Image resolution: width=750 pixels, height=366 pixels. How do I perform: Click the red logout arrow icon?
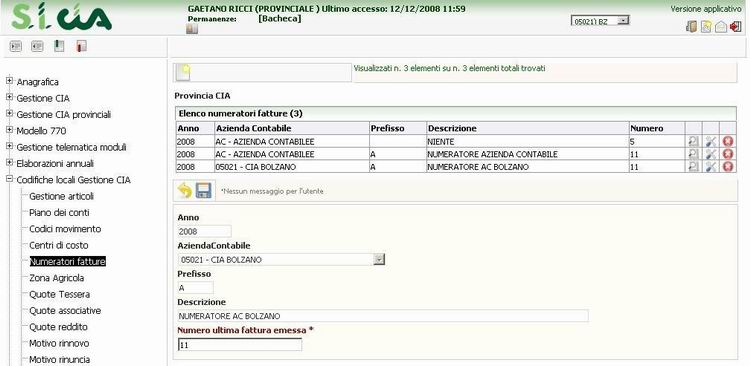pos(736,27)
